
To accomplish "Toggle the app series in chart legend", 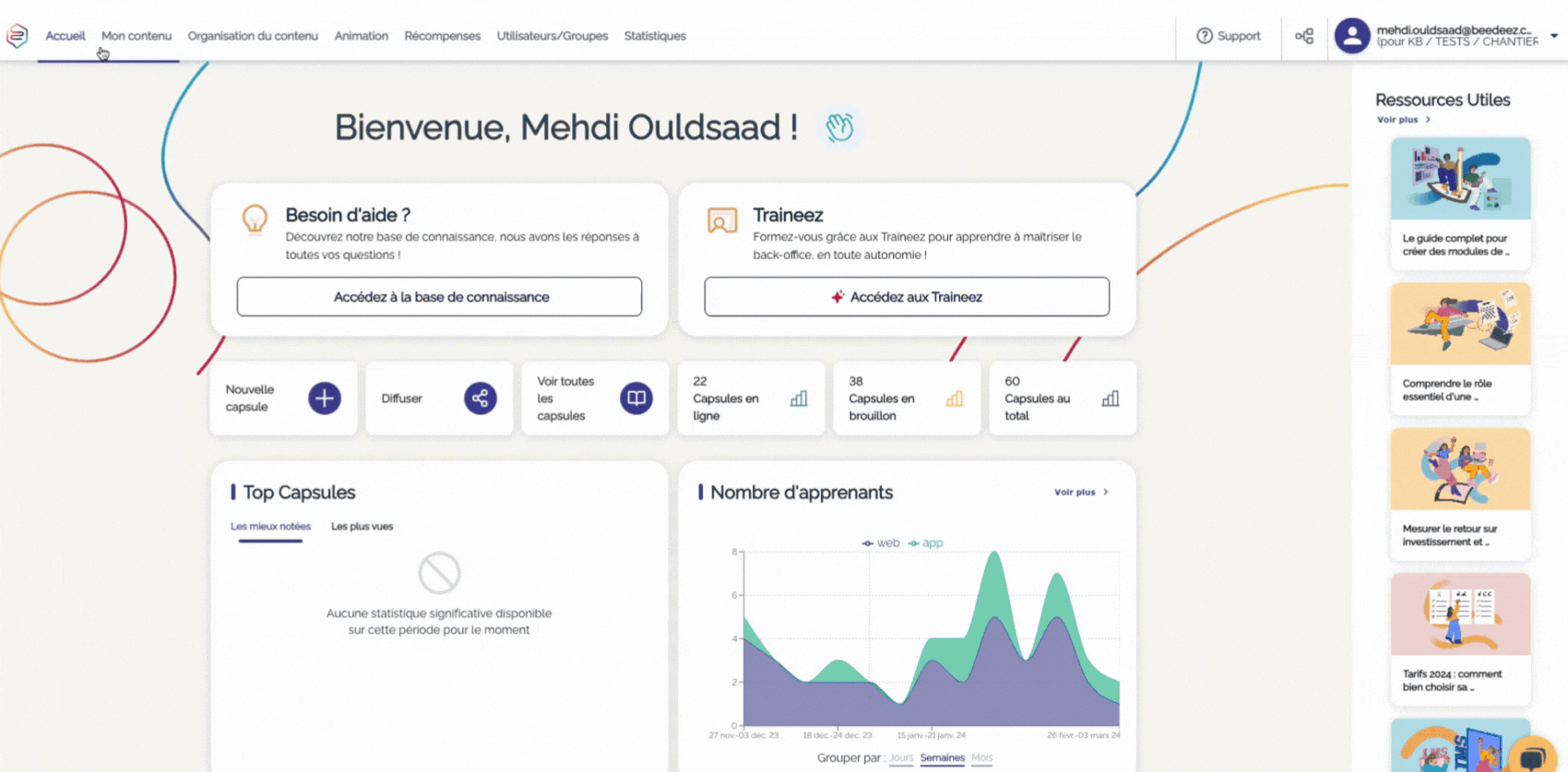I will pos(926,543).
